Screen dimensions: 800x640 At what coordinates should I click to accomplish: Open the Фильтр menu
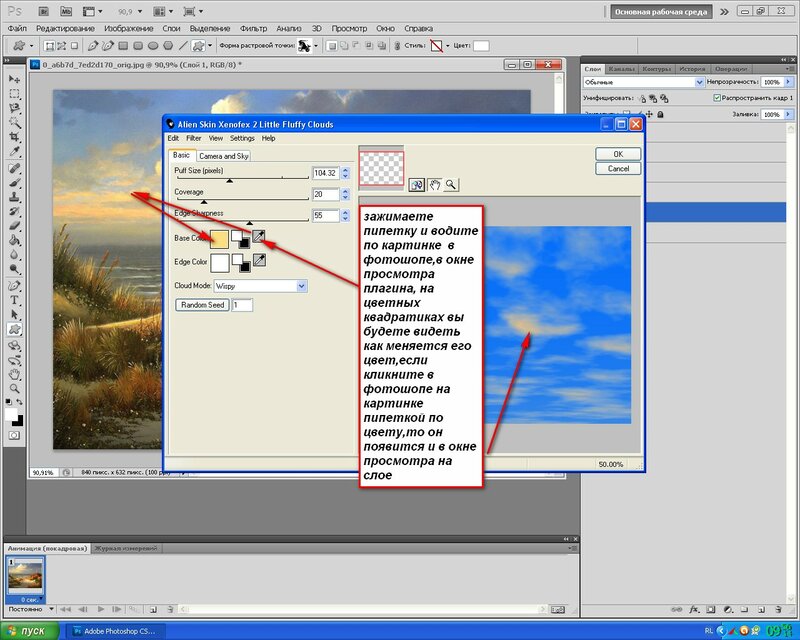point(253,29)
